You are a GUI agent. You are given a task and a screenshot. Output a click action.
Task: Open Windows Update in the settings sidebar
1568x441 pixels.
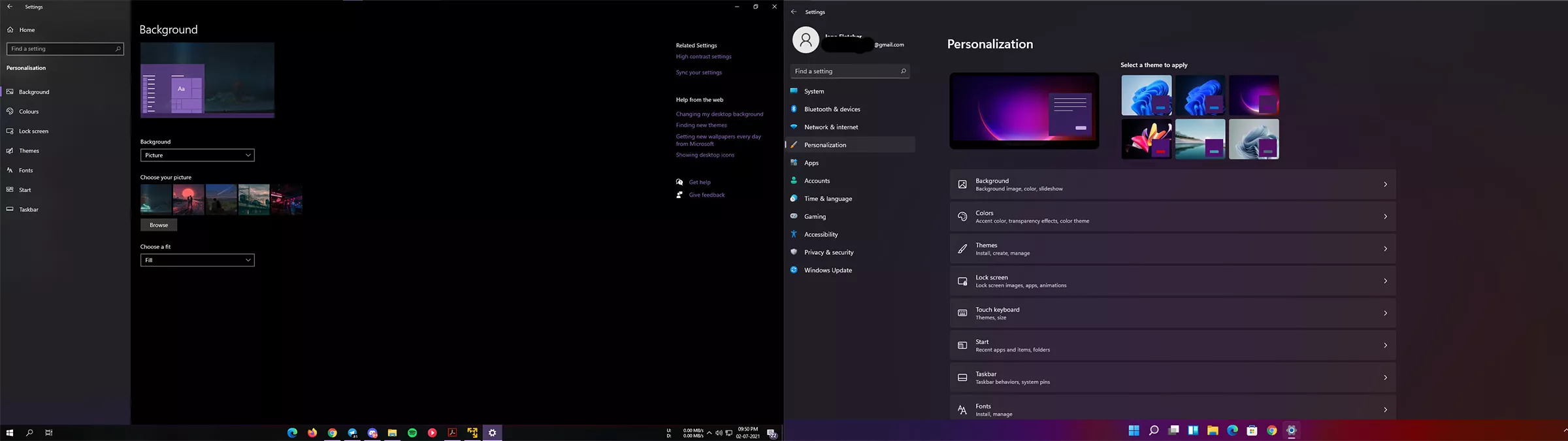pyautogui.click(x=828, y=270)
